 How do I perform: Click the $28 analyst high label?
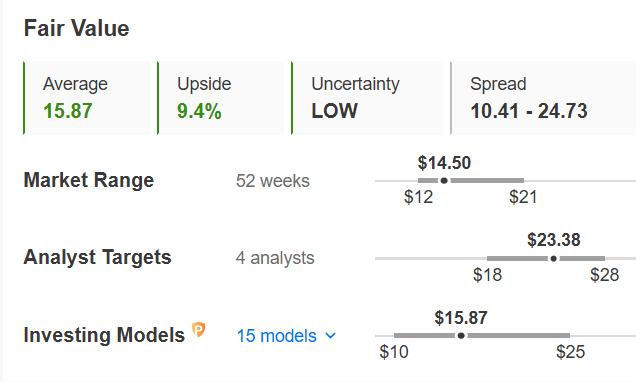point(604,275)
